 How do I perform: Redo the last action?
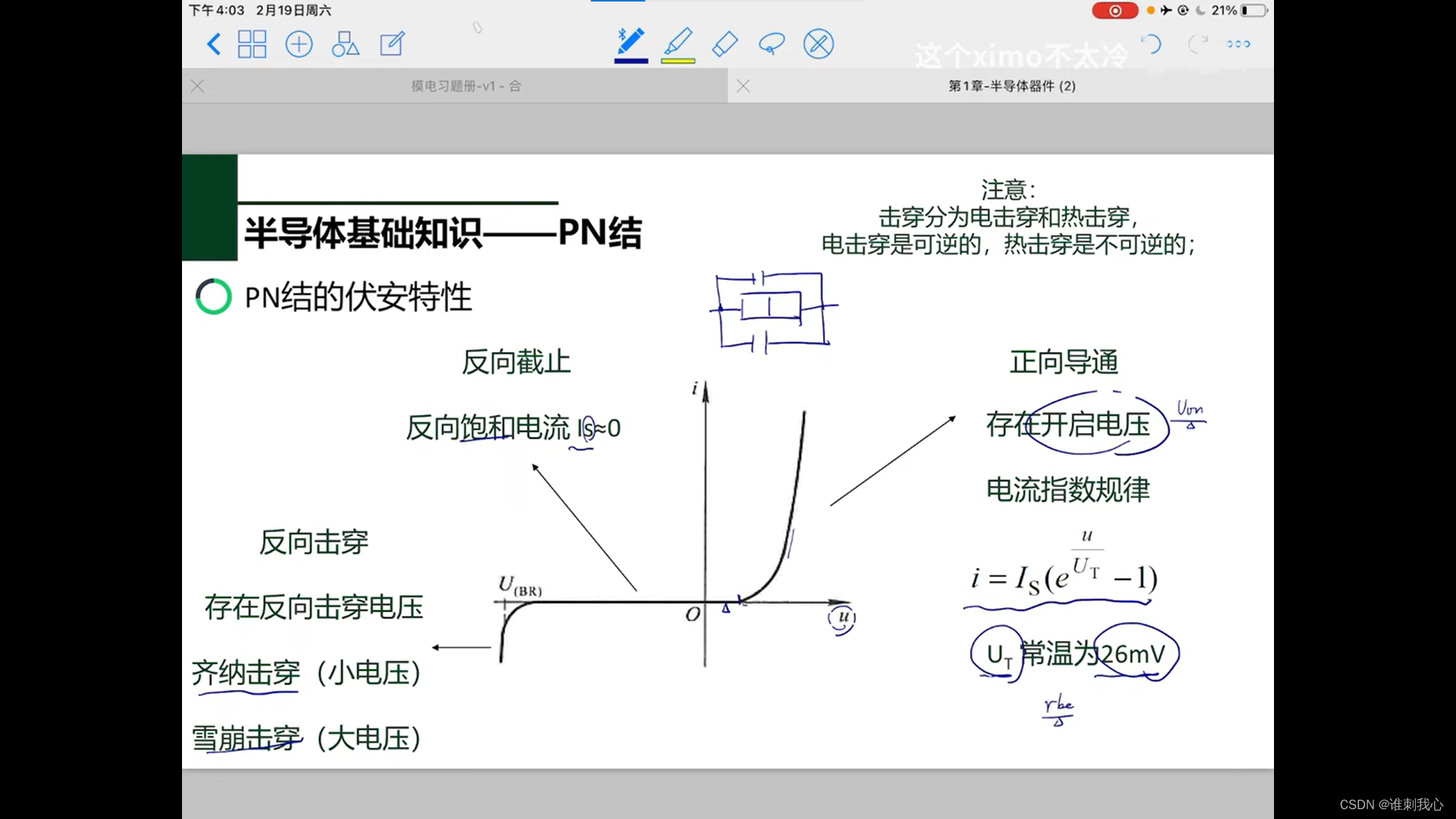click(1197, 44)
